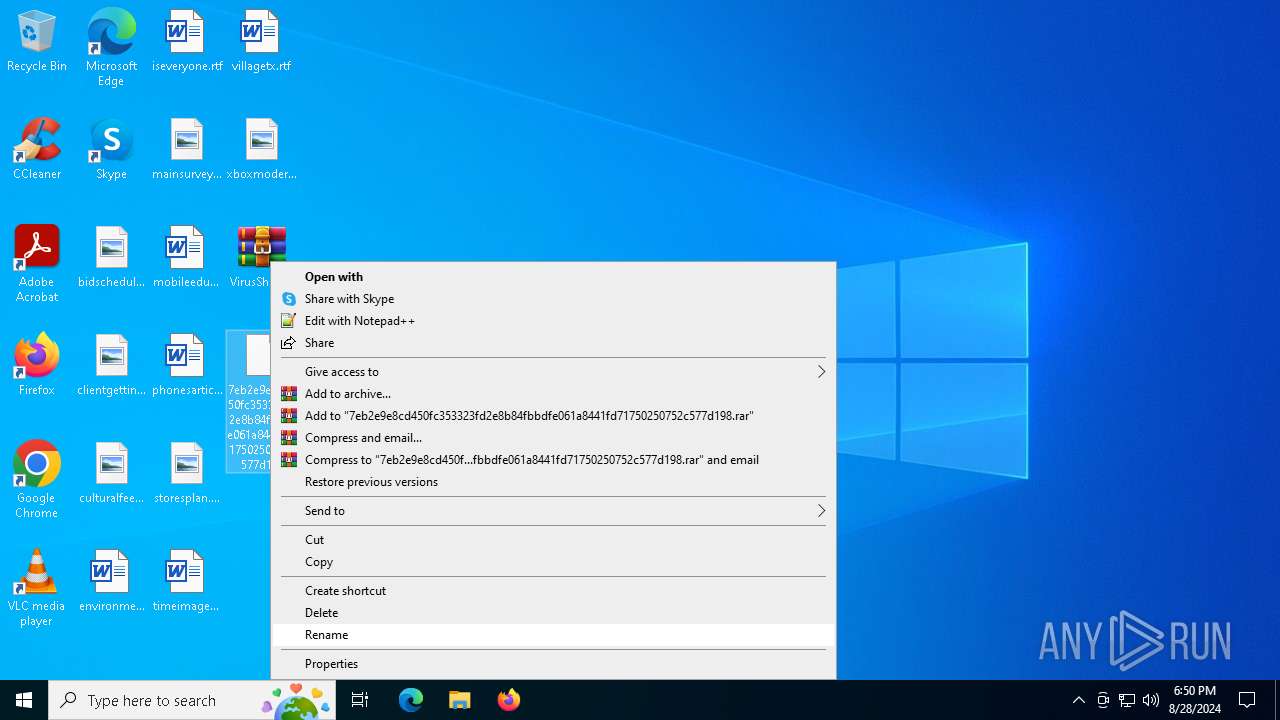Choose Delete from the context menu
Screen dimensions: 1280x720
[553, 613]
